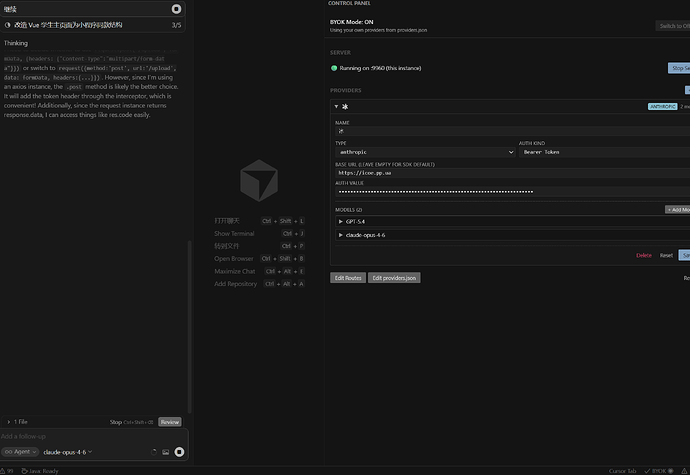Click the chat panel vertical scrollbar
This screenshot has width=690, height=475.
click(x=190, y=327)
